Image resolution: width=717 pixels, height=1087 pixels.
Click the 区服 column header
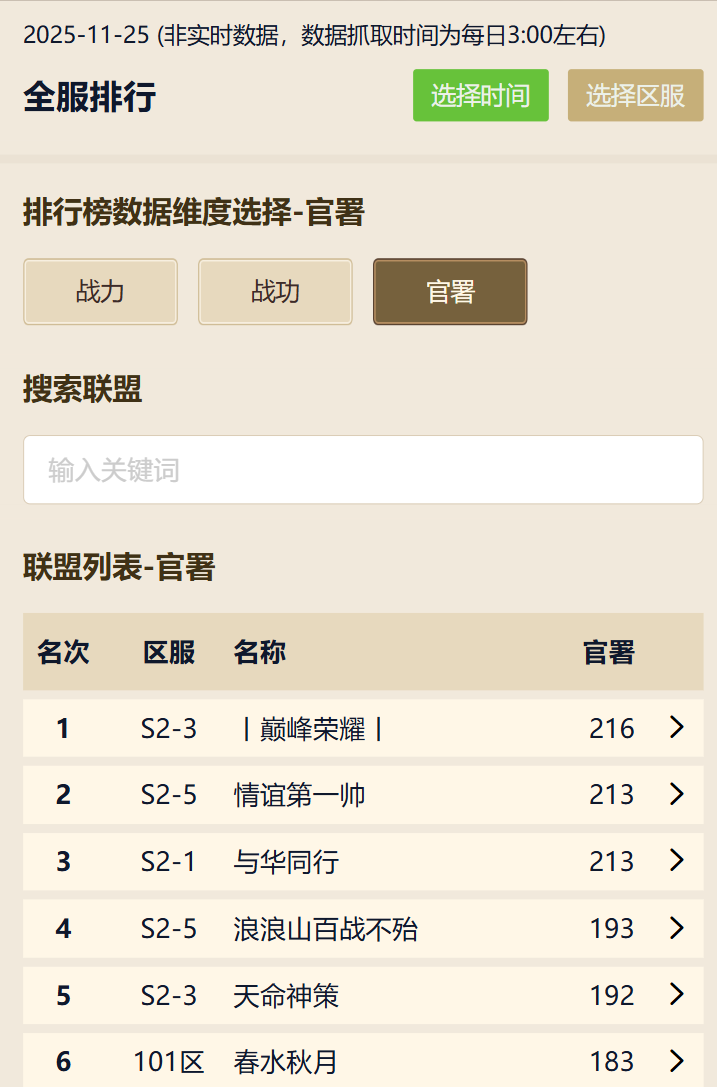(x=169, y=653)
